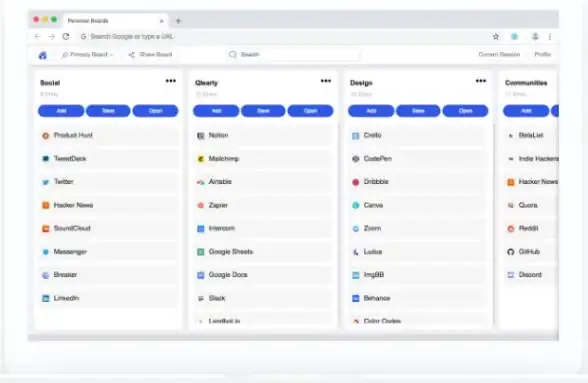Image resolution: width=588 pixels, height=383 pixels.
Task: Click the Messenger icon
Action: 46,252
